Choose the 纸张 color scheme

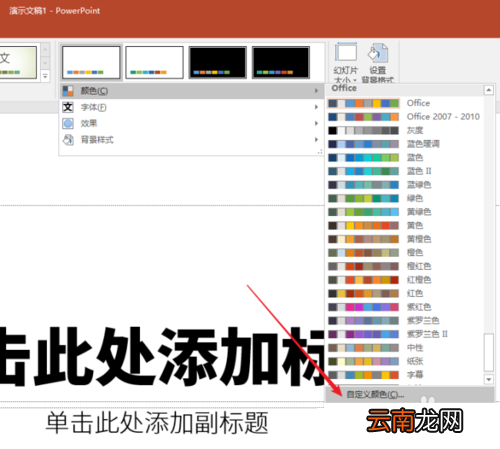tap(404, 361)
